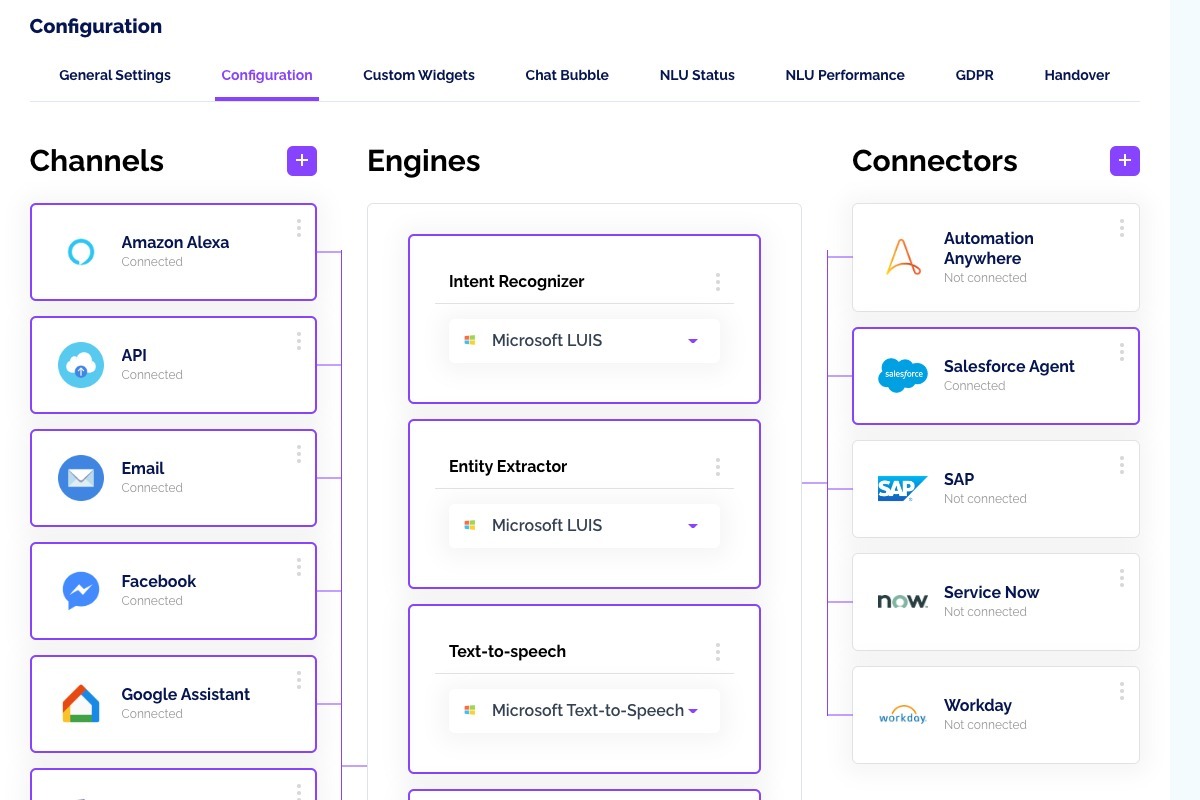1200x800 pixels.
Task: Select the Salesforce Agent connector card
Action: 996,376
